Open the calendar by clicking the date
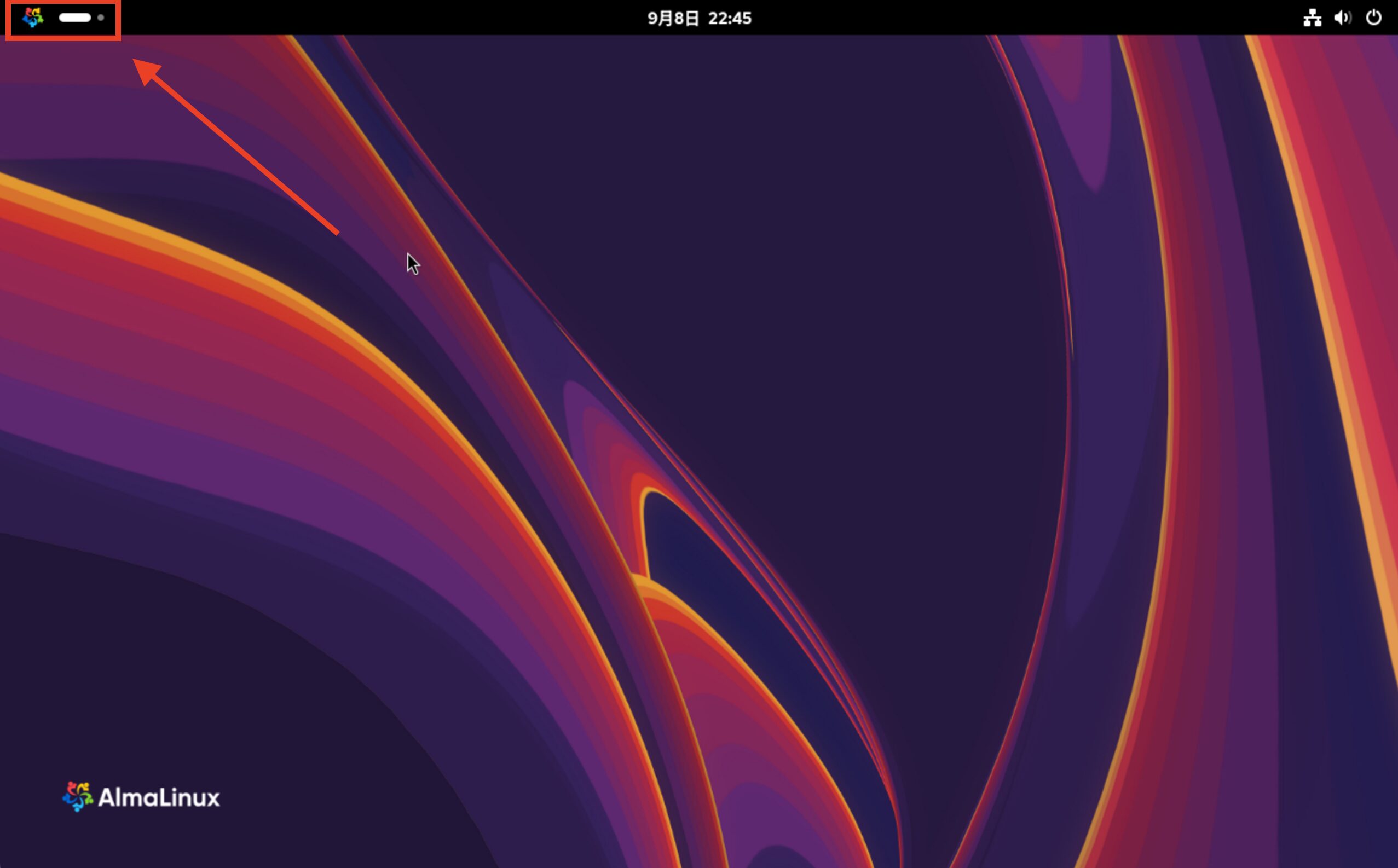1398x868 pixels. [674, 18]
